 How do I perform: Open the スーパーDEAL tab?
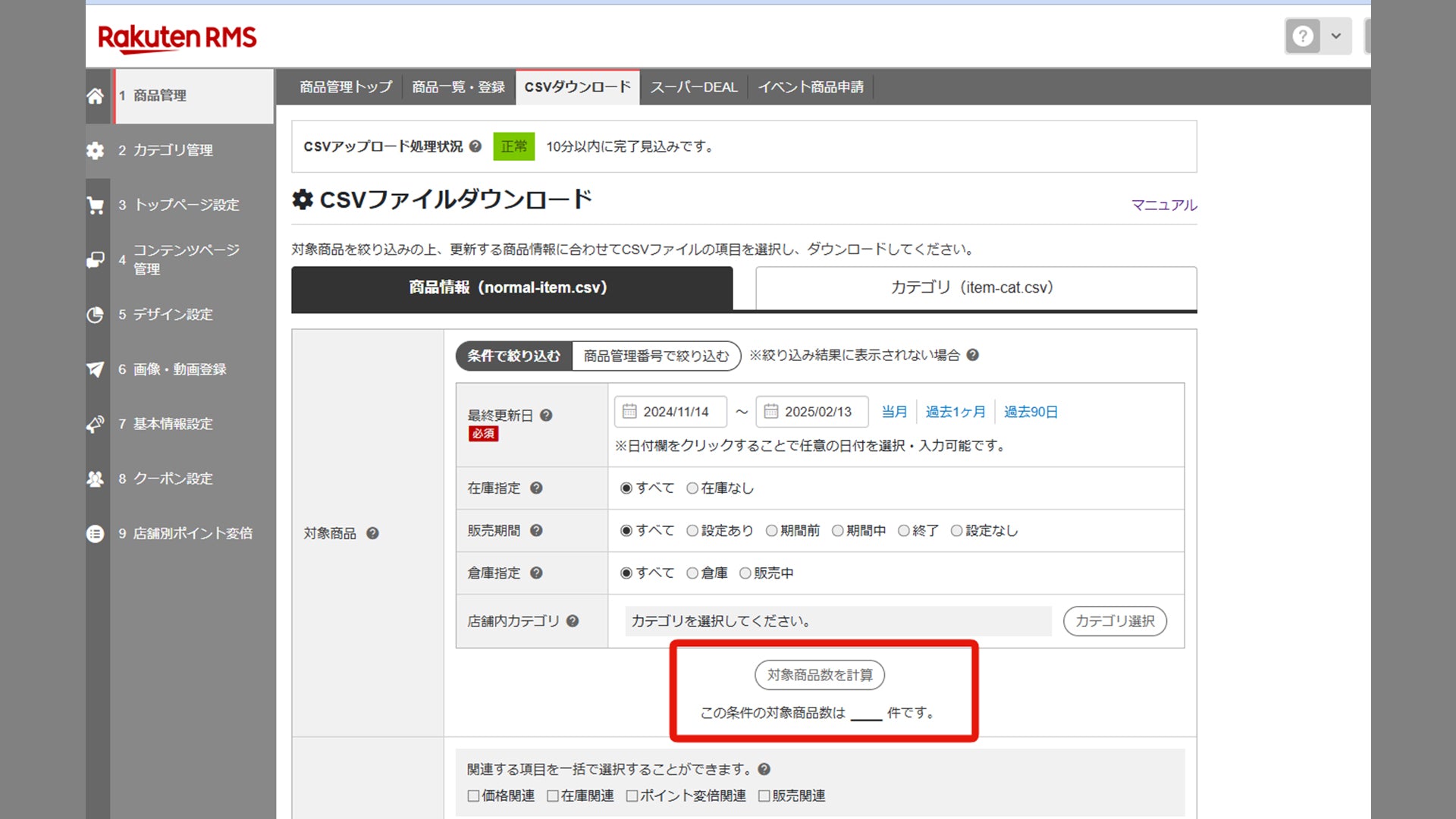pyautogui.click(x=694, y=87)
